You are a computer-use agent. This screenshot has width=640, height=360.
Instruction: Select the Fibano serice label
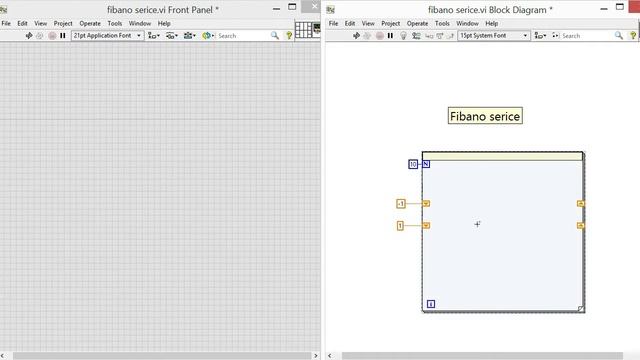tap(485, 116)
